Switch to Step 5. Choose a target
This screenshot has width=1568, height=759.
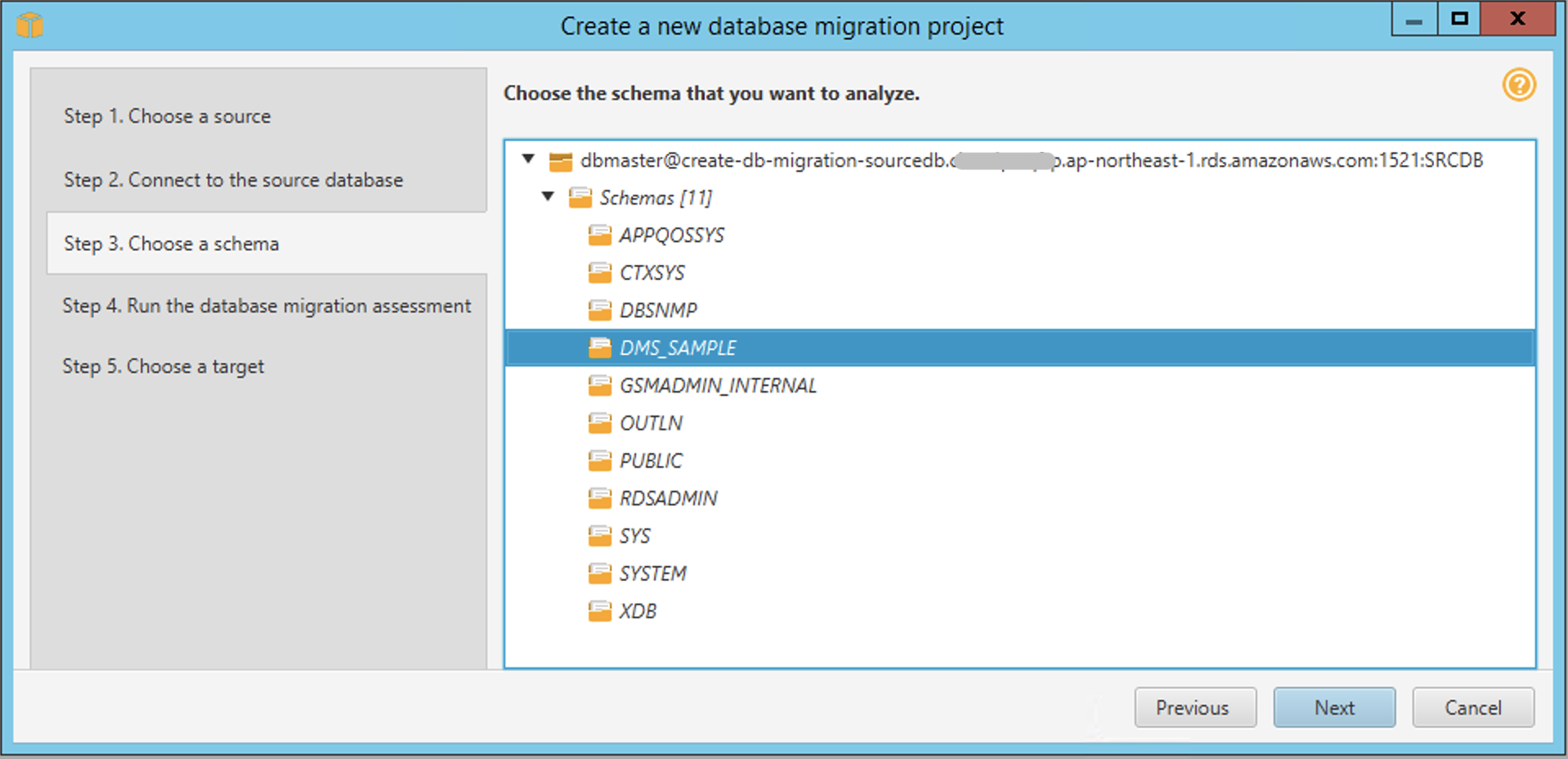[163, 366]
